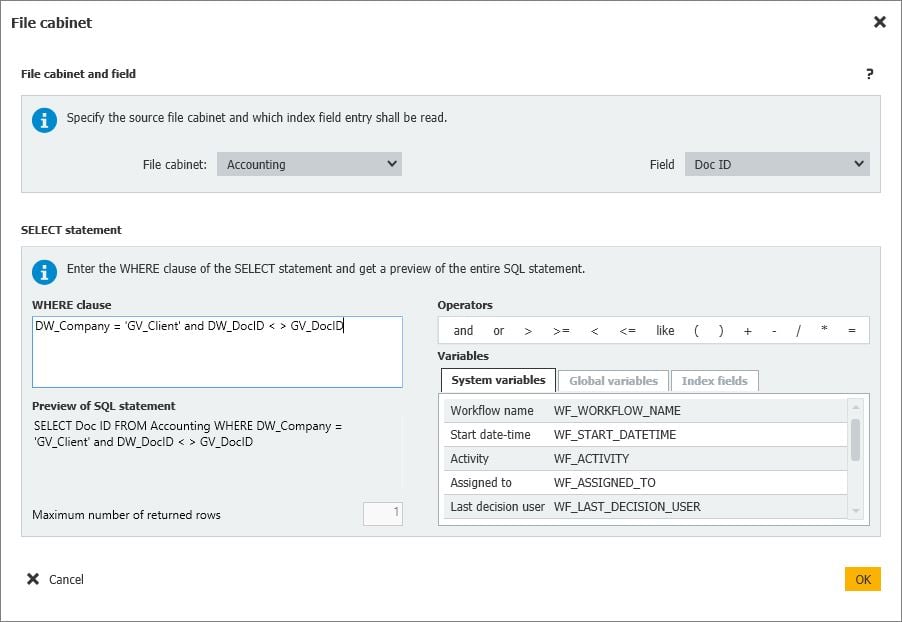The image size is (902, 622).
Task: Insert the 'like' operator
Action: (665, 331)
